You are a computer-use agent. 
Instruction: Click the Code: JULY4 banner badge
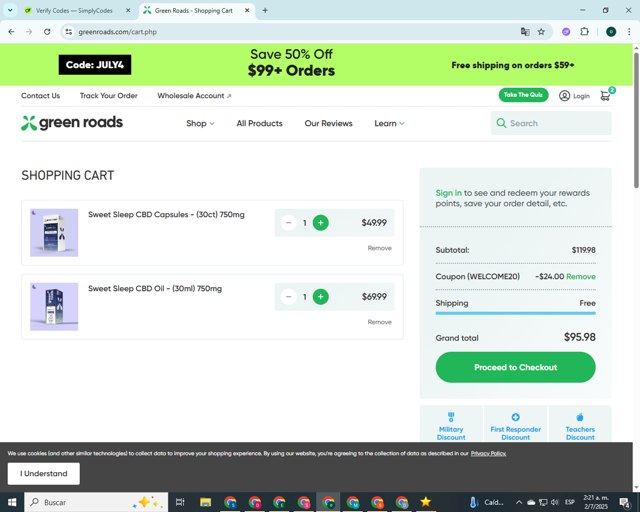95,65
